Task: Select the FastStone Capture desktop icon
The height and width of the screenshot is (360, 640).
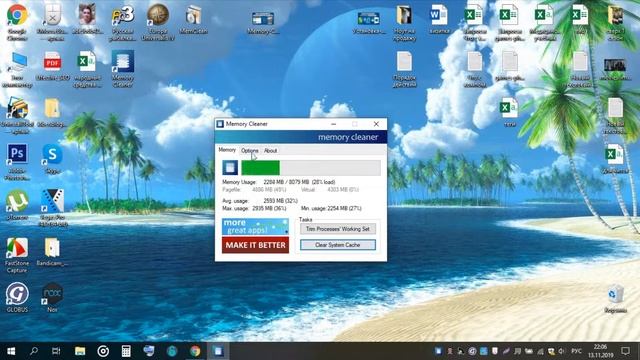Action: (x=17, y=255)
